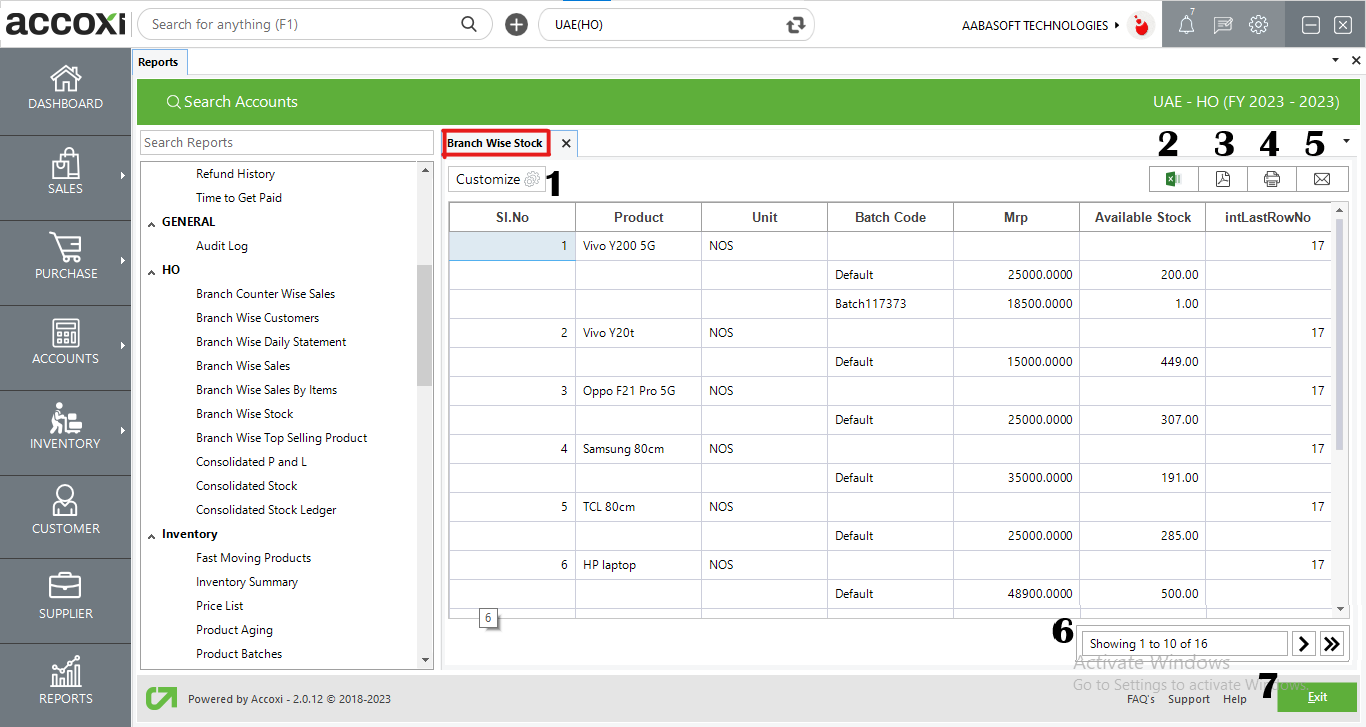Click the Print report icon
The image size is (1366, 727).
(1272, 179)
